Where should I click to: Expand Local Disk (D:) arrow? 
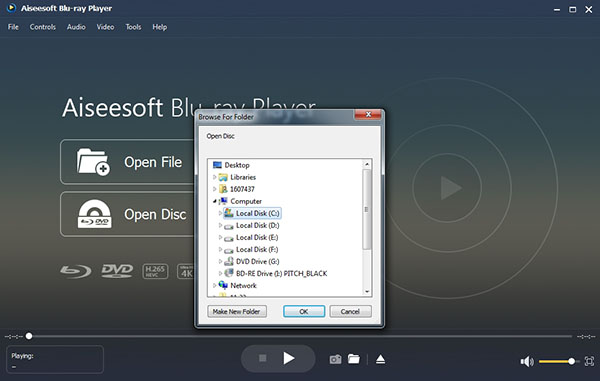pyautogui.click(x=220, y=225)
